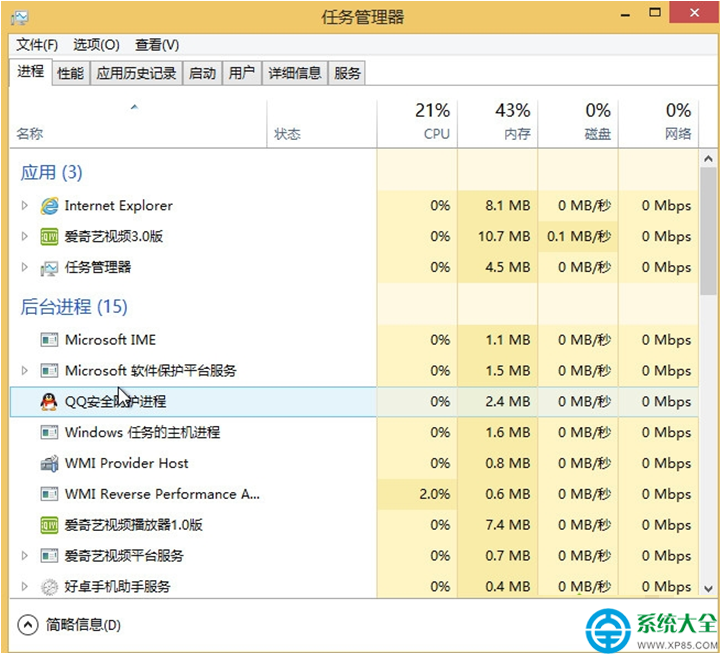Image resolution: width=720 pixels, height=656 pixels.
Task: Close the Task Manager window
Action: 694,12
